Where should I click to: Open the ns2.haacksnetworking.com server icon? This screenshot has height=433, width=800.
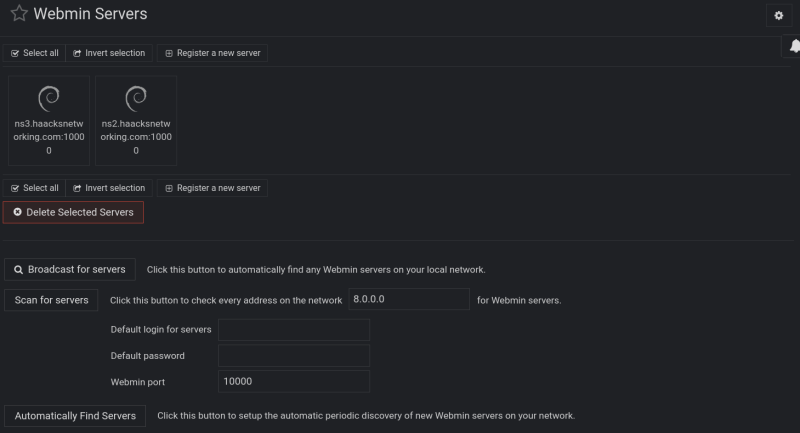pyautogui.click(x=136, y=98)
